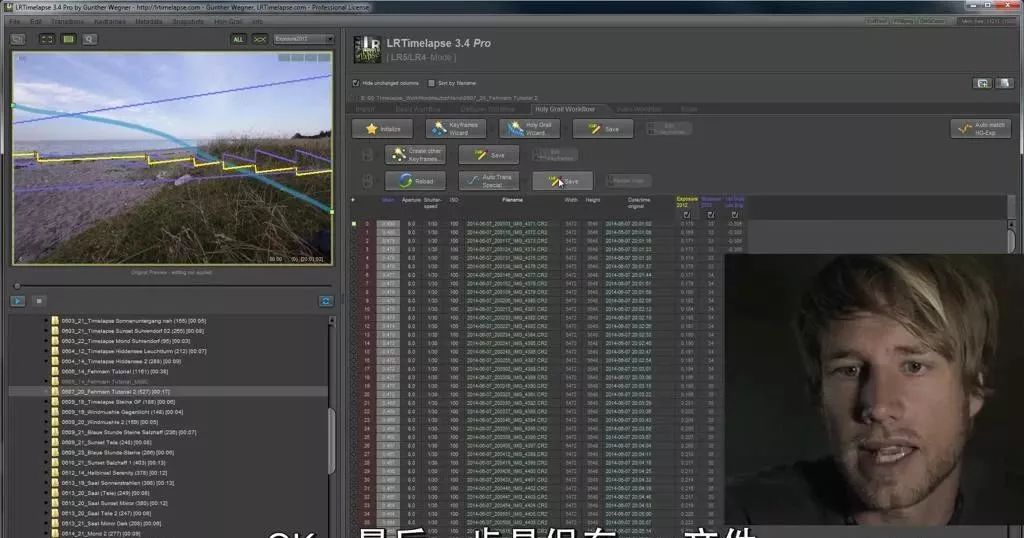
Task: Click Save next to Holy Grail Wizard
Action: pos(603,129)
